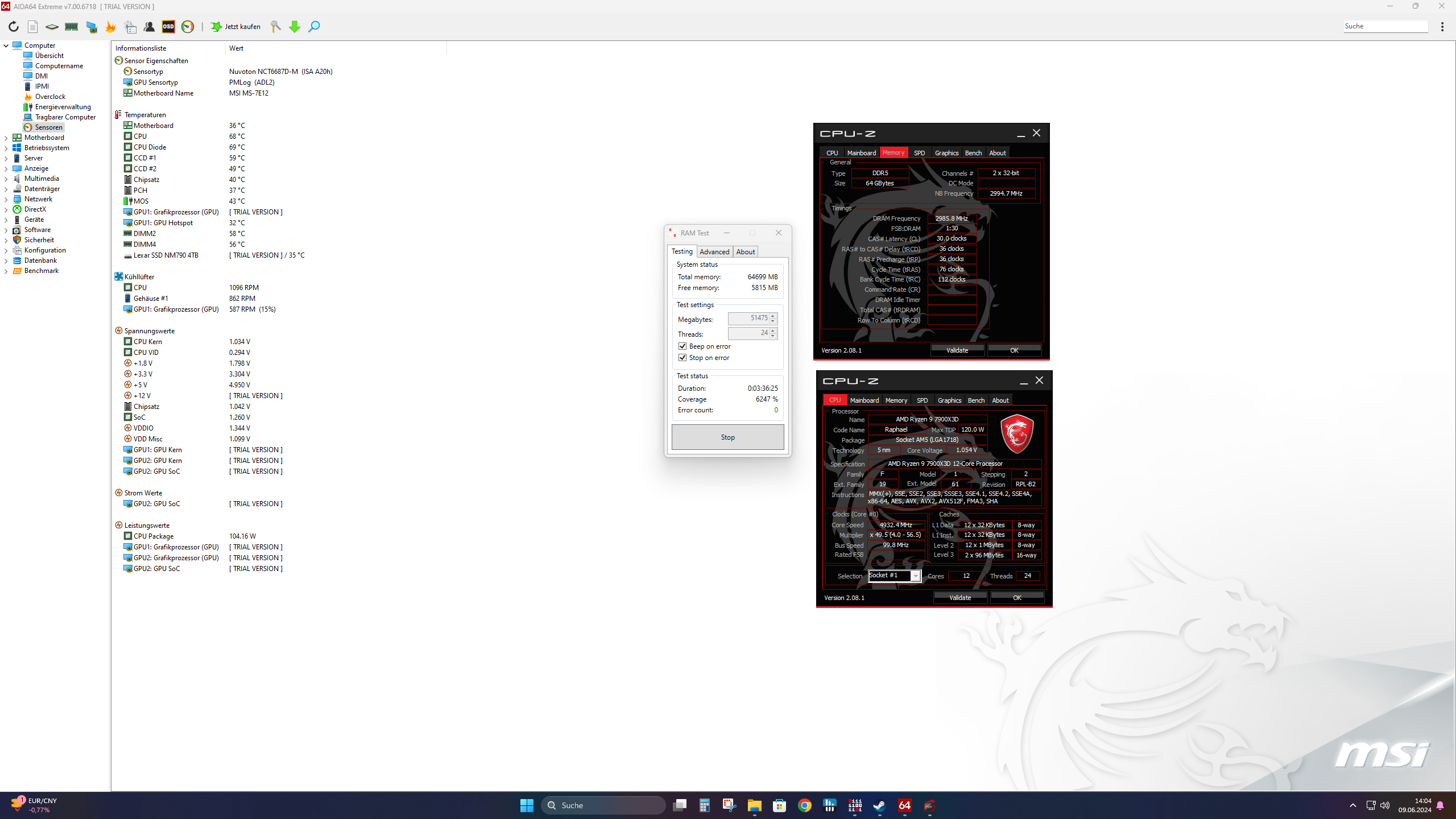Open SPD tab in upper CPU-Z window
Screen dimensions: 1456x819
tap(919, 153)
